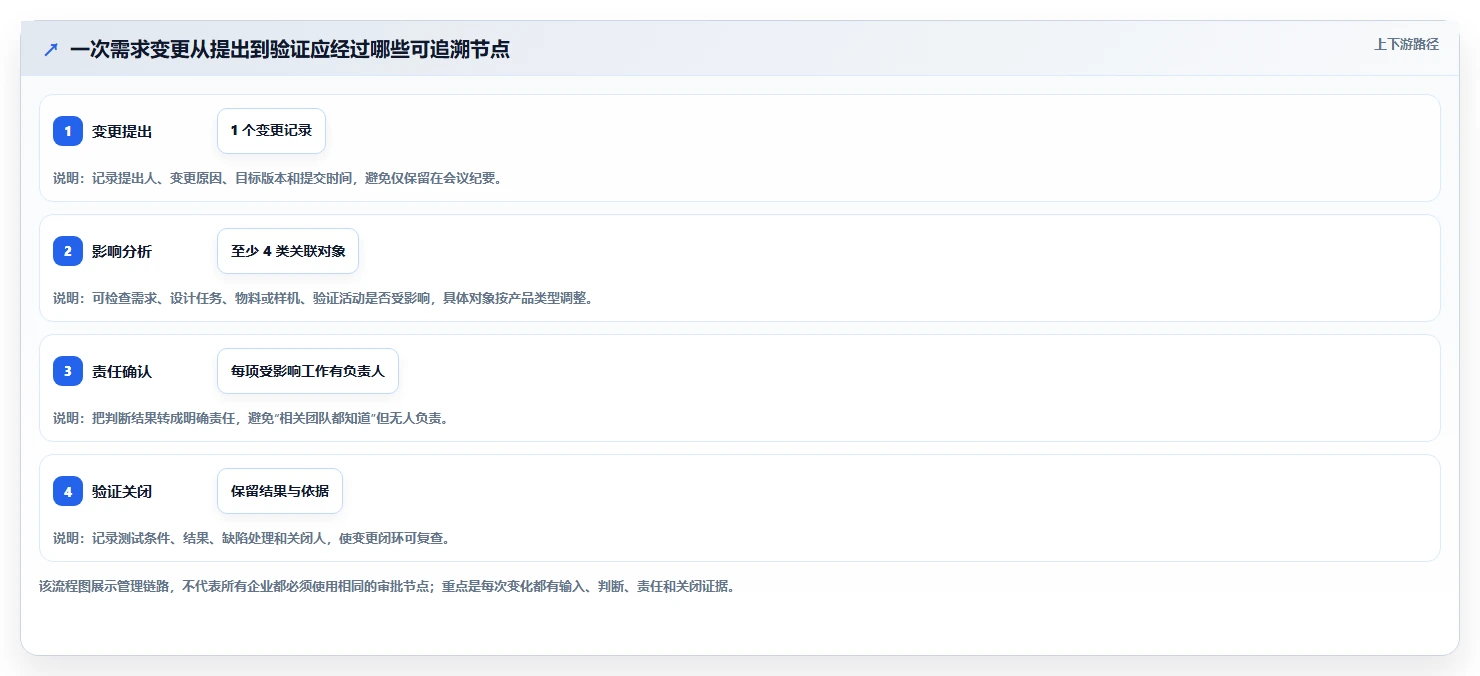Click the 至少 4 类关联对象 pill
1480x676 pixels.
(288, 251)
